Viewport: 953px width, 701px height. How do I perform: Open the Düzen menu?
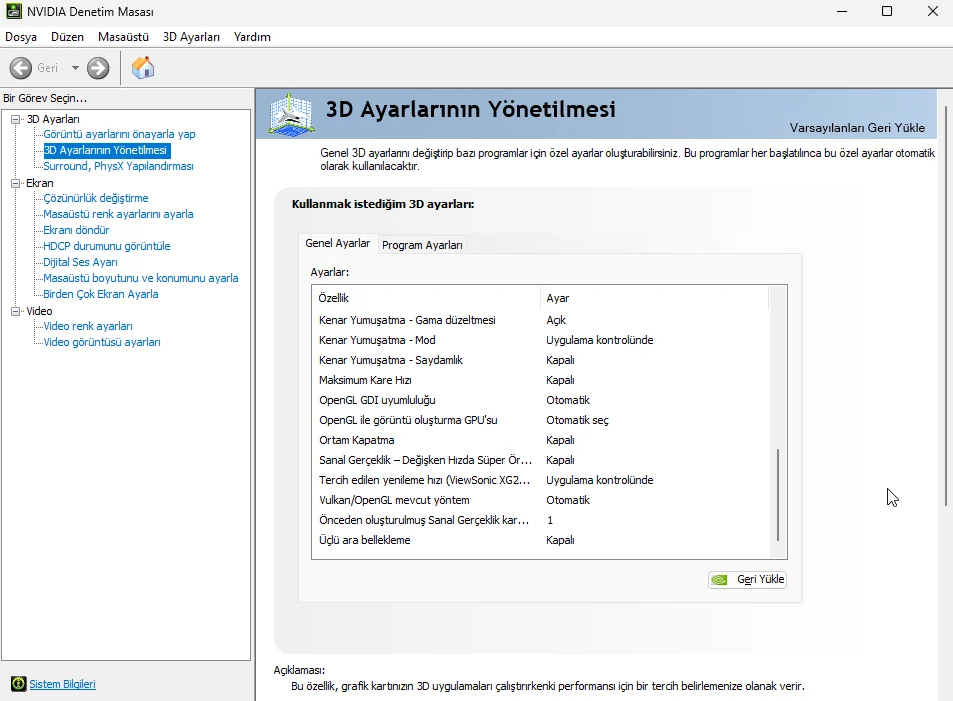point(67,37)
